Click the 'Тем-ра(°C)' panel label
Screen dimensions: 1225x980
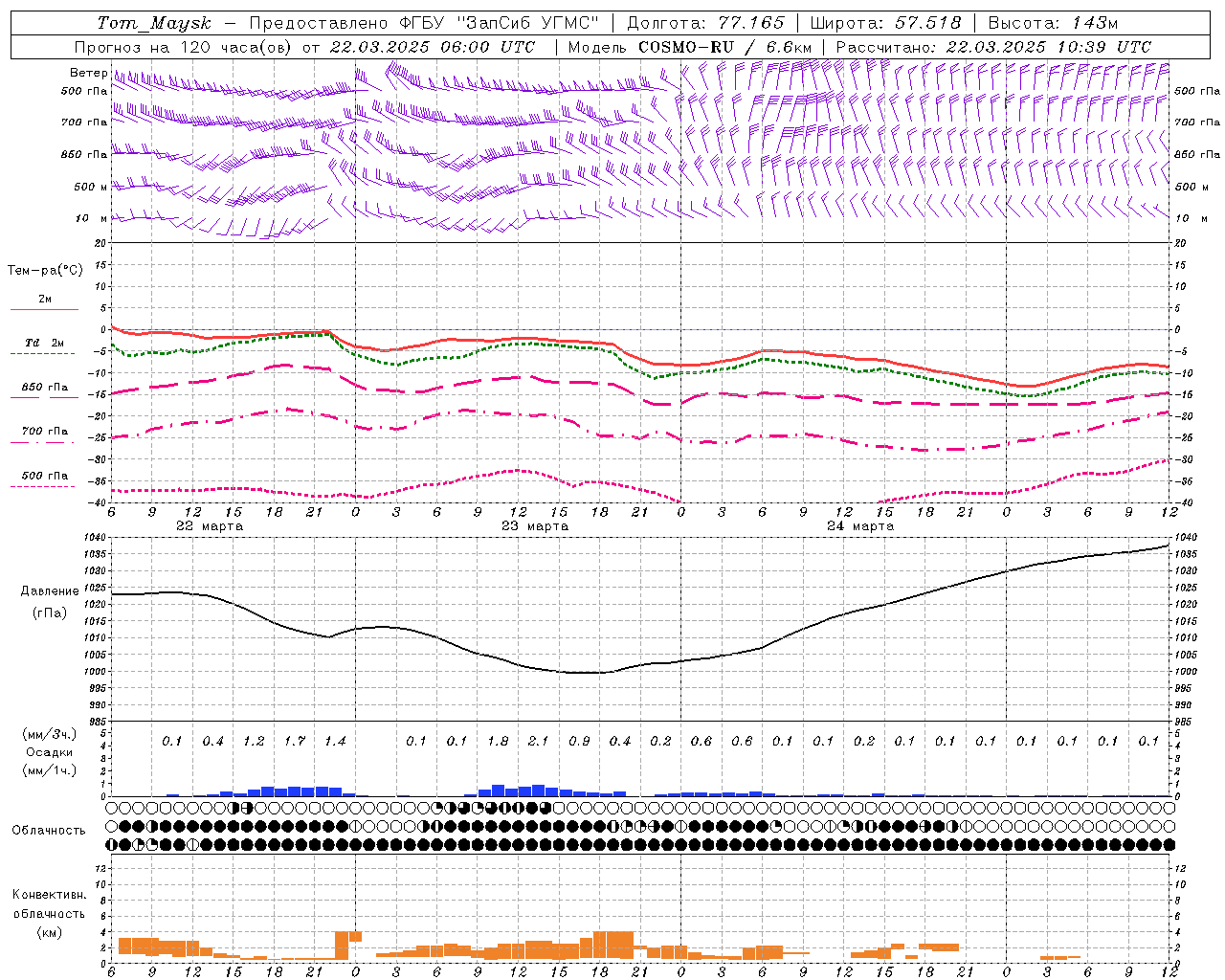point(45,270)
